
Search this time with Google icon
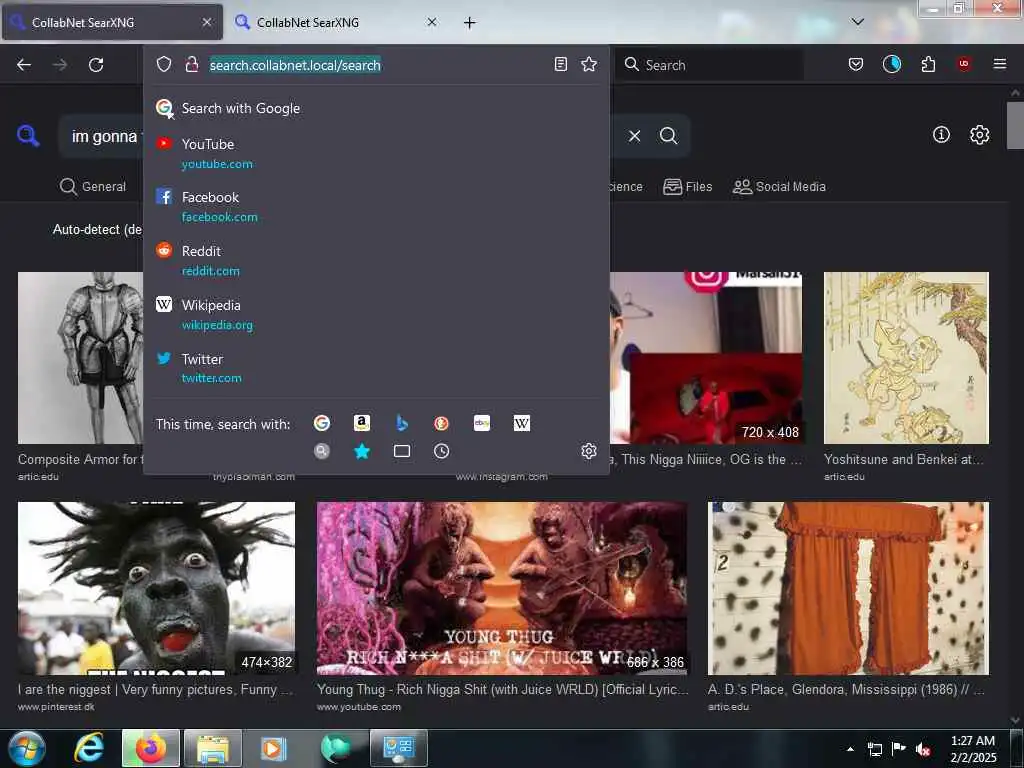pyautogui.click(x=322, y=423)
